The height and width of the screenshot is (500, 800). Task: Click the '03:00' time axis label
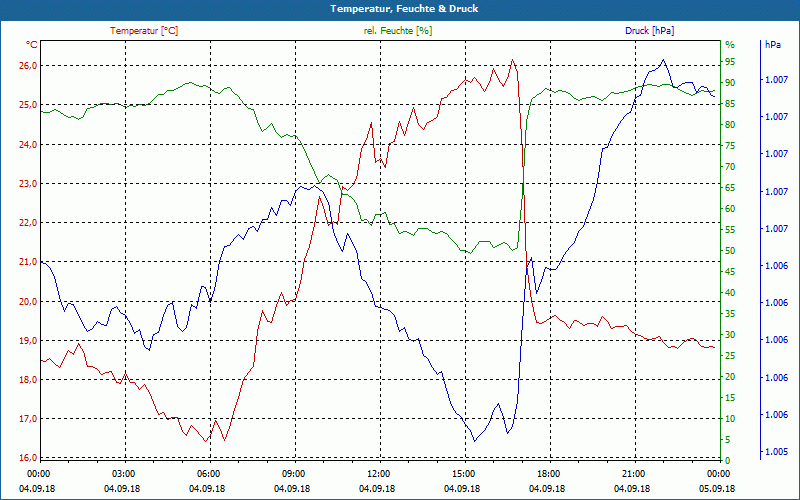point(123,474)
